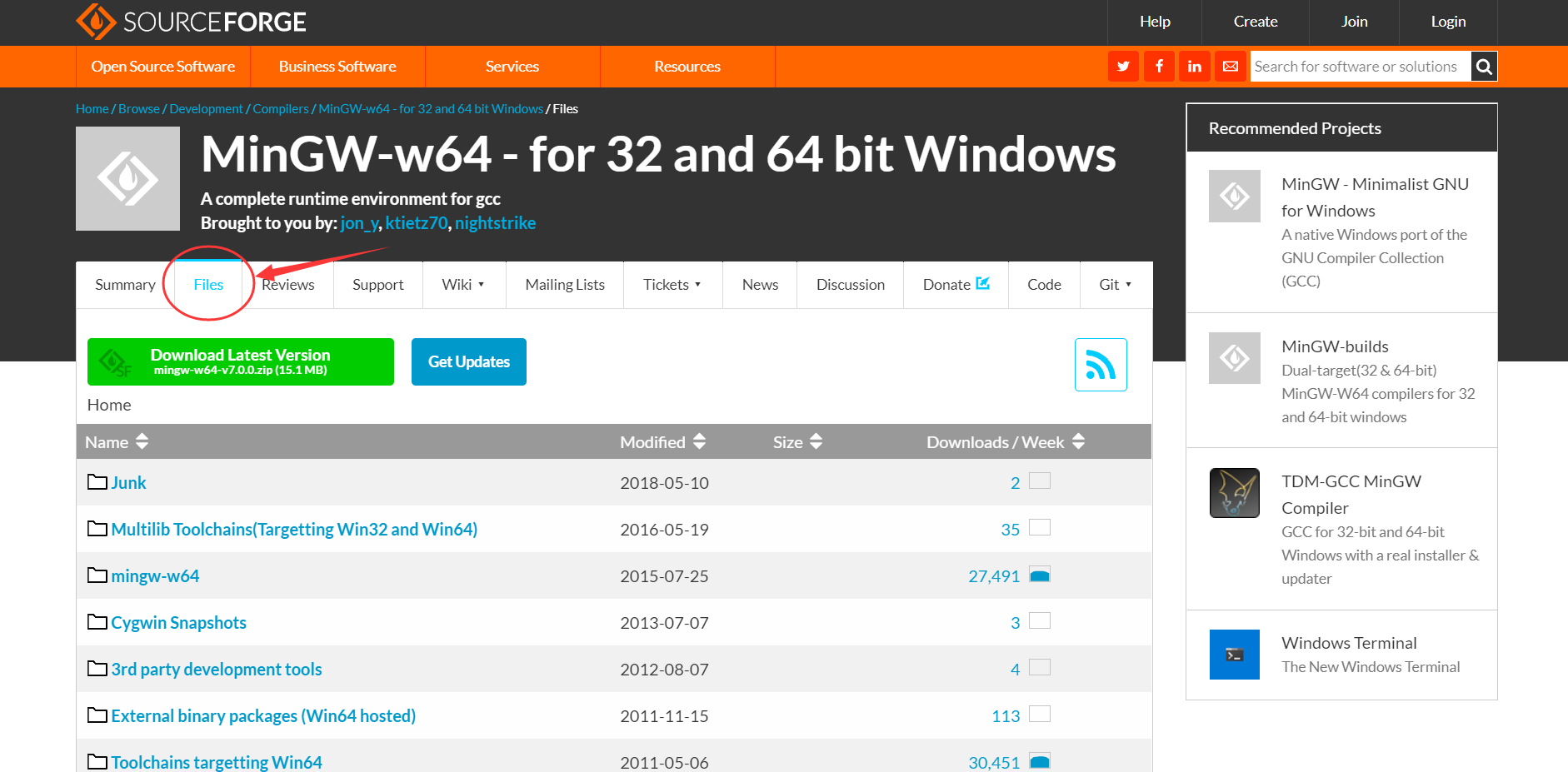Open ktietz70 contributor profile link
The width and height of the screenshot is (1568, 772).
click(417, 223)
